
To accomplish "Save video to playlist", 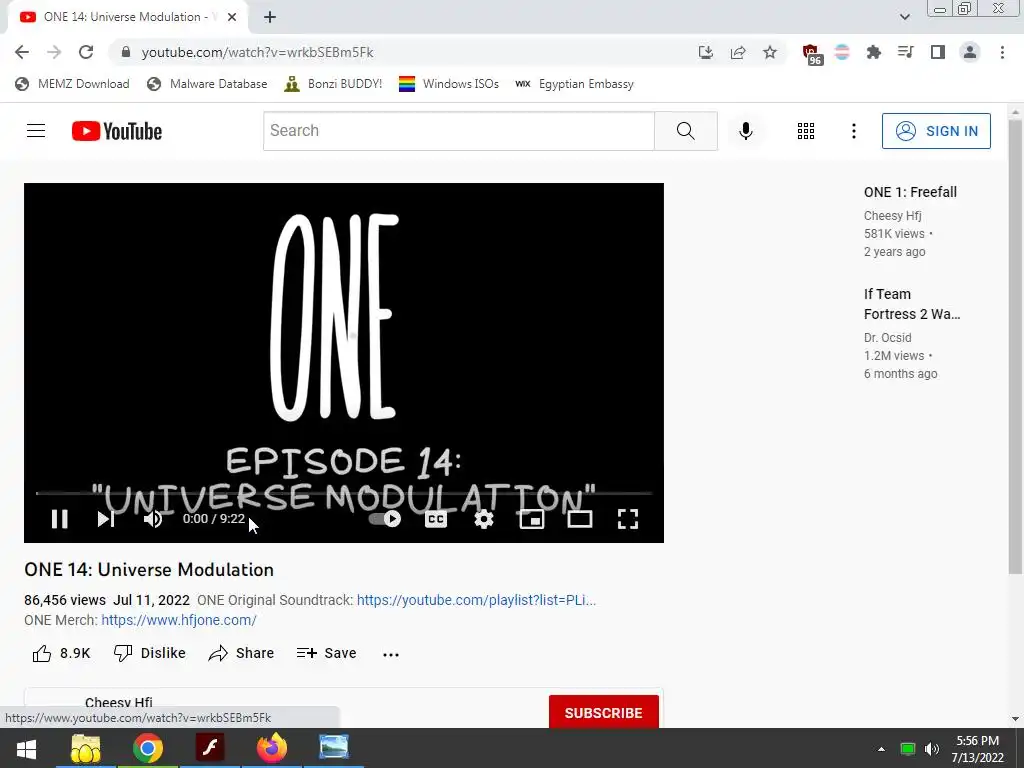I will coord(327,653).
